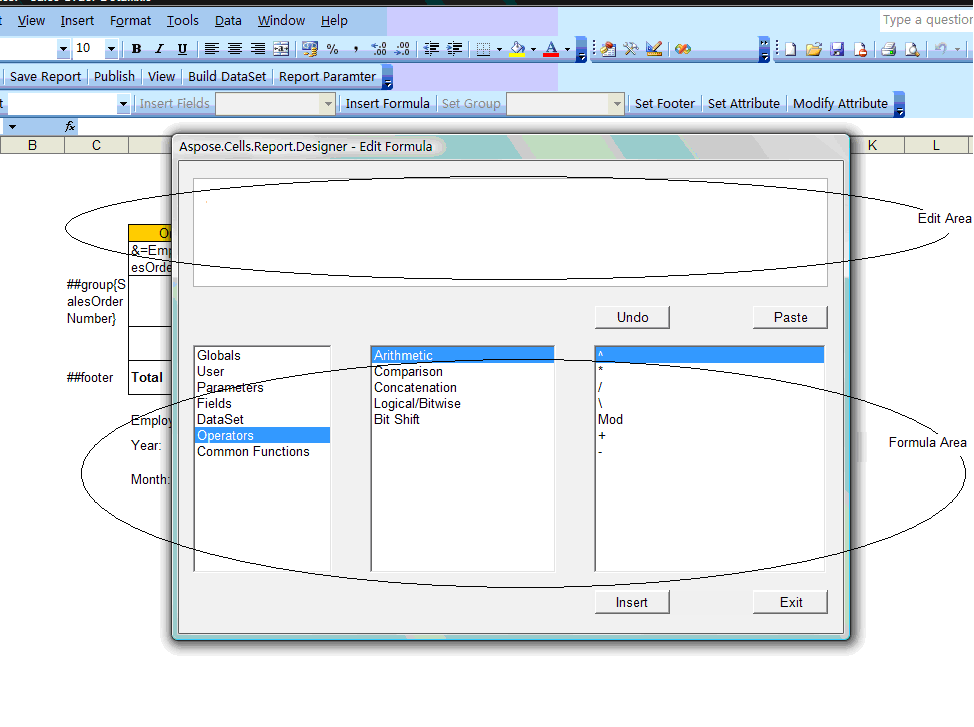Increase indent of cell

[454, 49]
